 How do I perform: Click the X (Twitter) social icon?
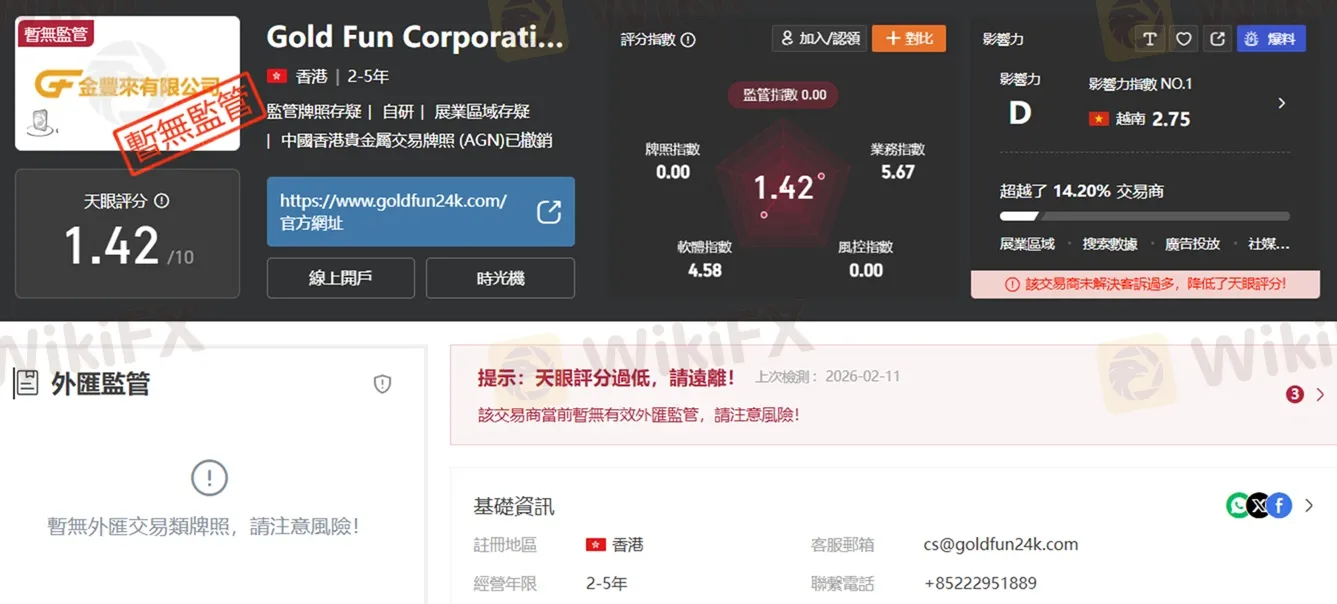pyautogui.click(x=1258, y=505)
